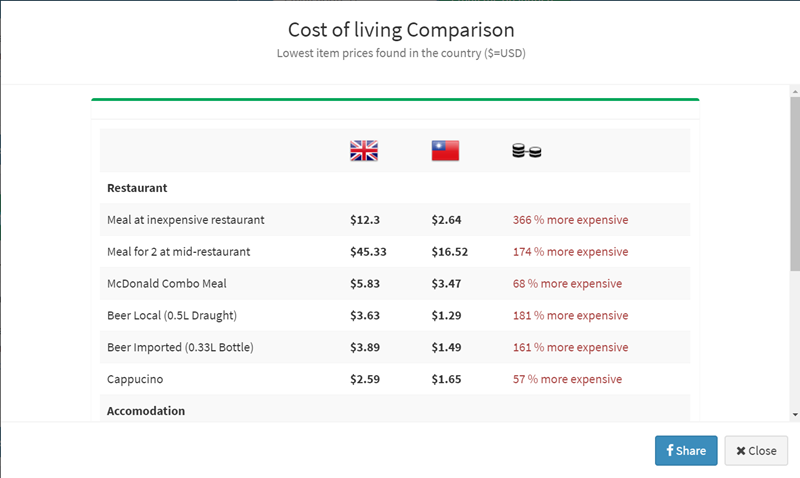This screenshot has width=800, height=478.
Task: Click the McDonald Combo Meal row label
Action: tap(165, 283)
